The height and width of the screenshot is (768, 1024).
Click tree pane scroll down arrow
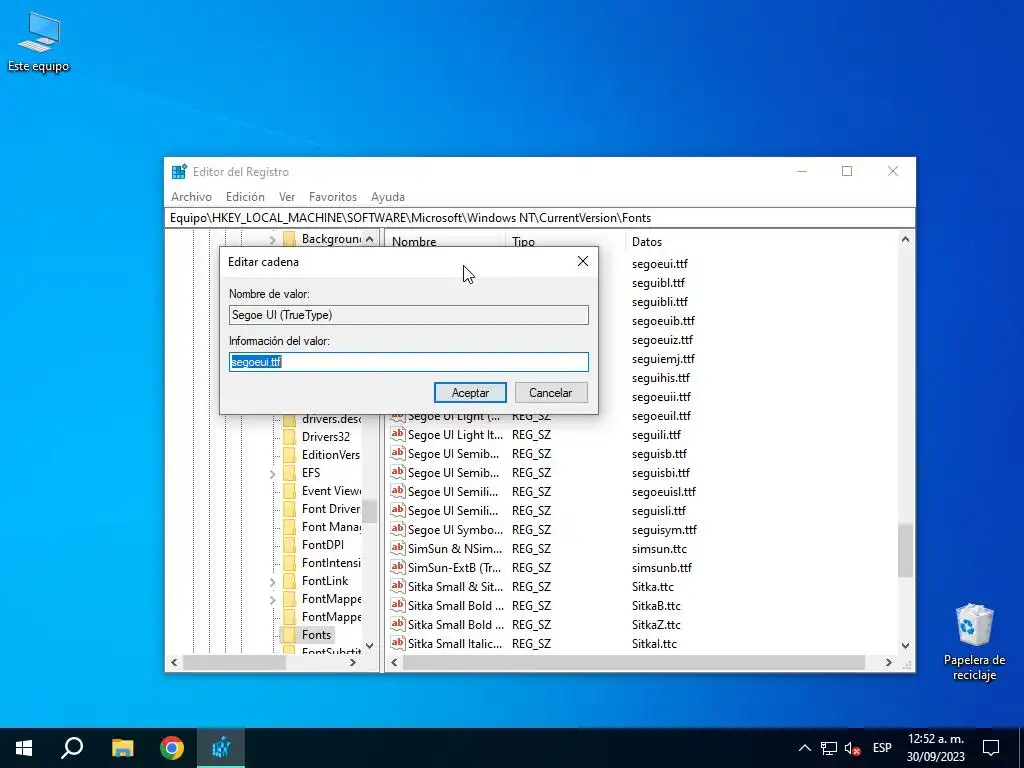370,645
